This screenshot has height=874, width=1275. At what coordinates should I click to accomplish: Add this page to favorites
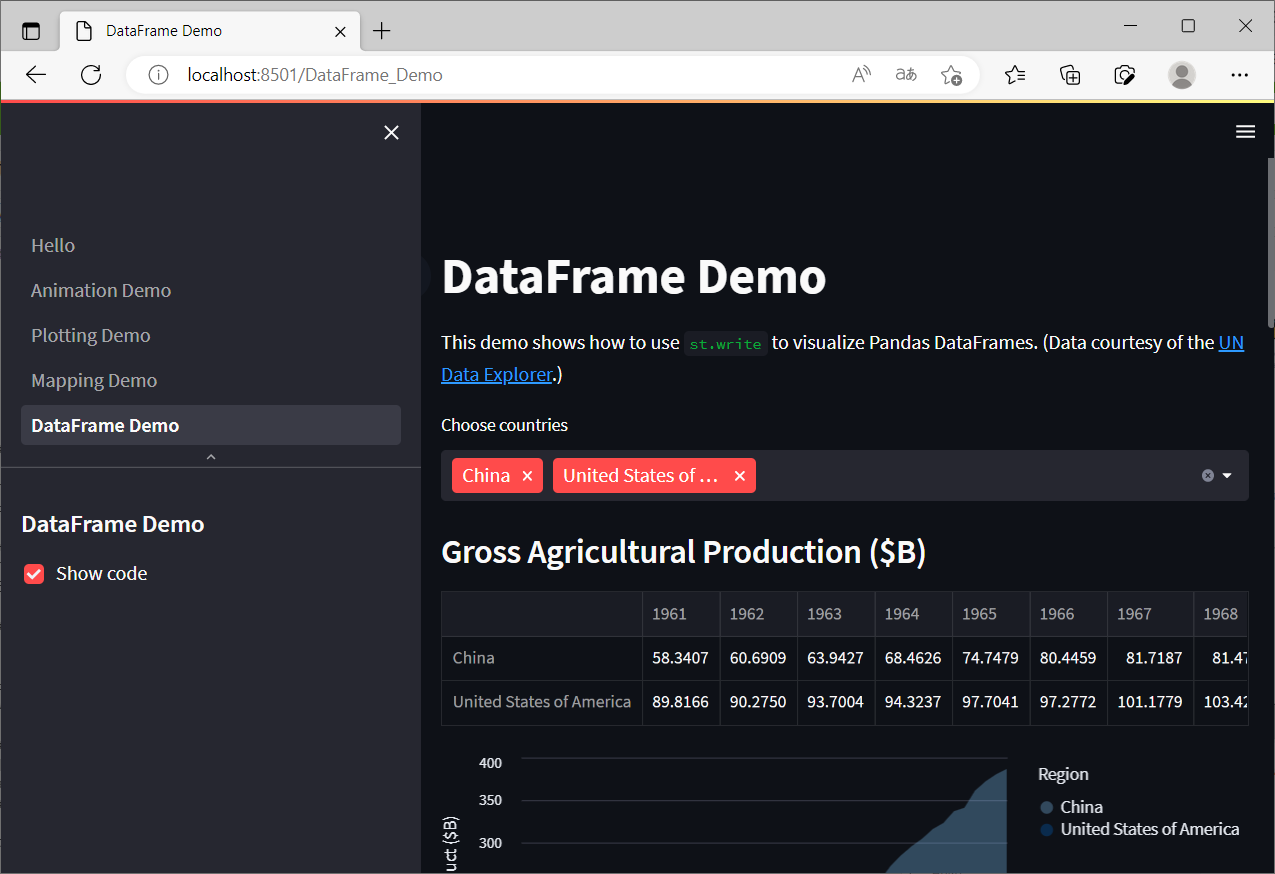coord(951,74)
